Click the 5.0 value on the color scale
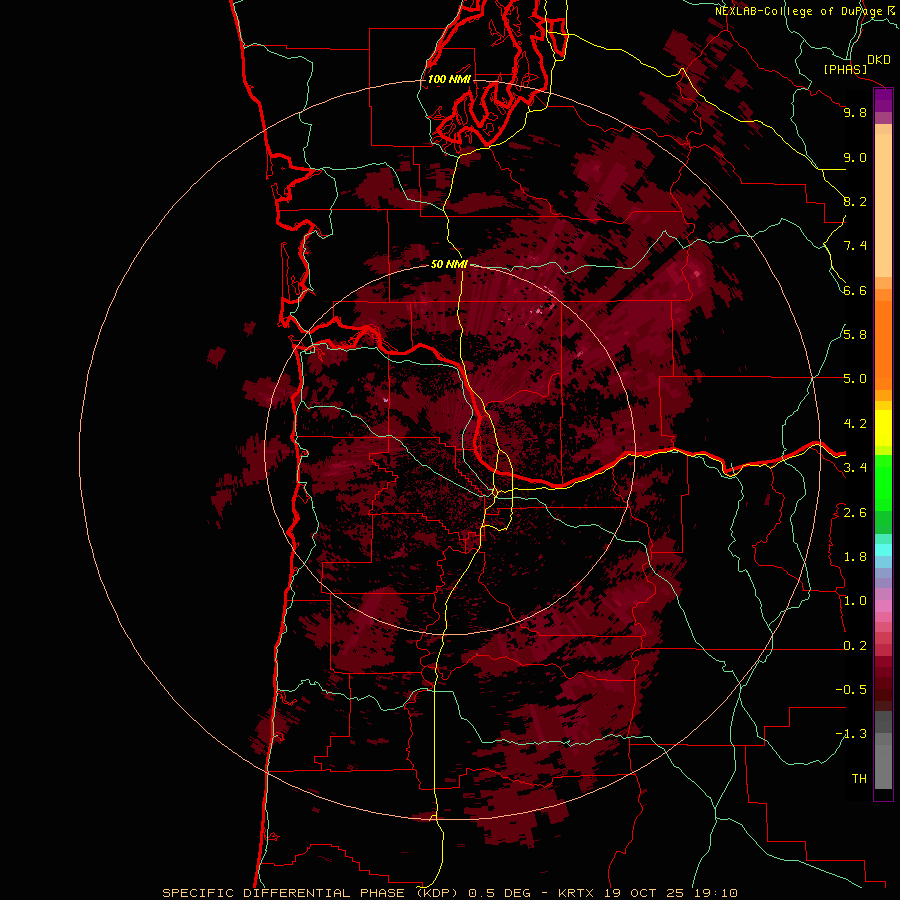 pyautogui.click(x=855, y=379)
